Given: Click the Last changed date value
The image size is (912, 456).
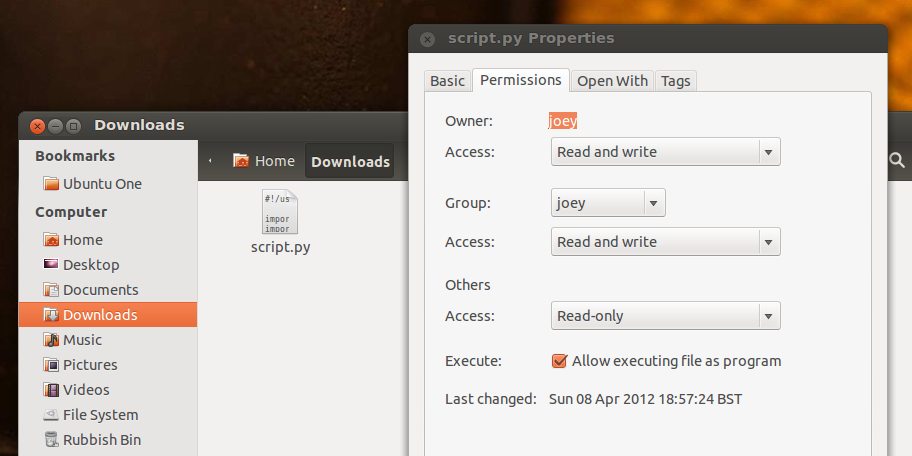Looking at the screenshot, I should pyautogui.click(x=646, y=400).
